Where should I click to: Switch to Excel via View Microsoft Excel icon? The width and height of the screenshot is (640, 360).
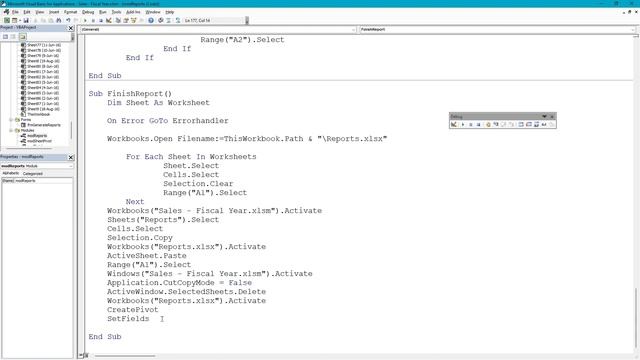click(x=7, y=20)
